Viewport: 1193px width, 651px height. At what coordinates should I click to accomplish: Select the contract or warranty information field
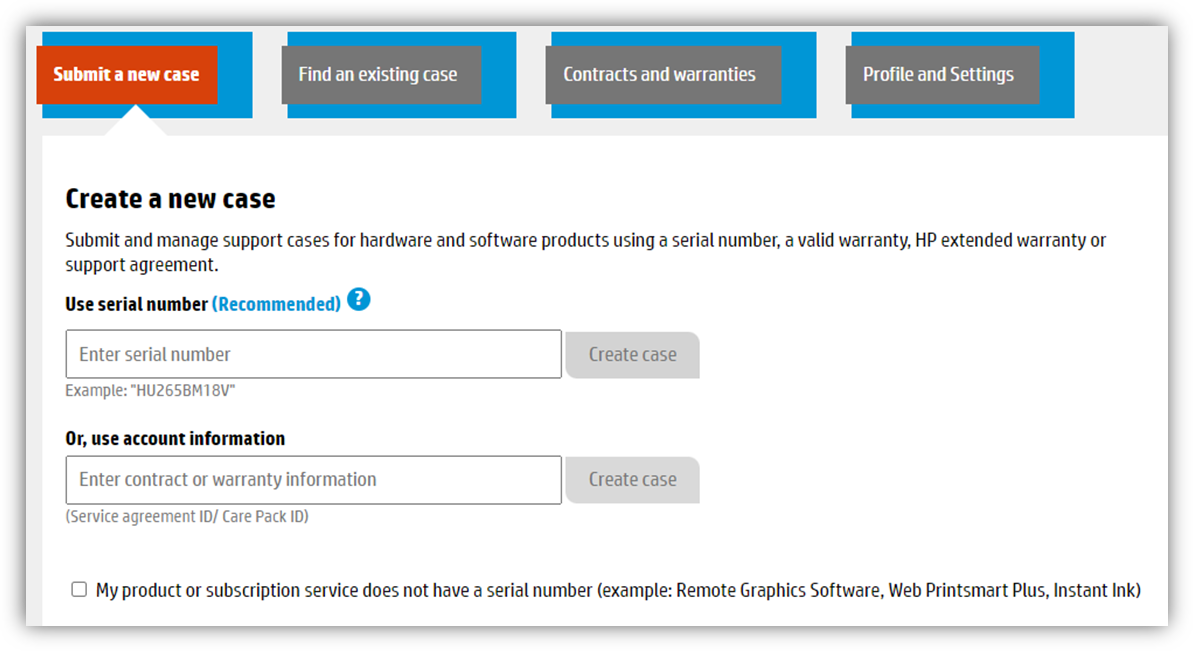pos(313,480)
